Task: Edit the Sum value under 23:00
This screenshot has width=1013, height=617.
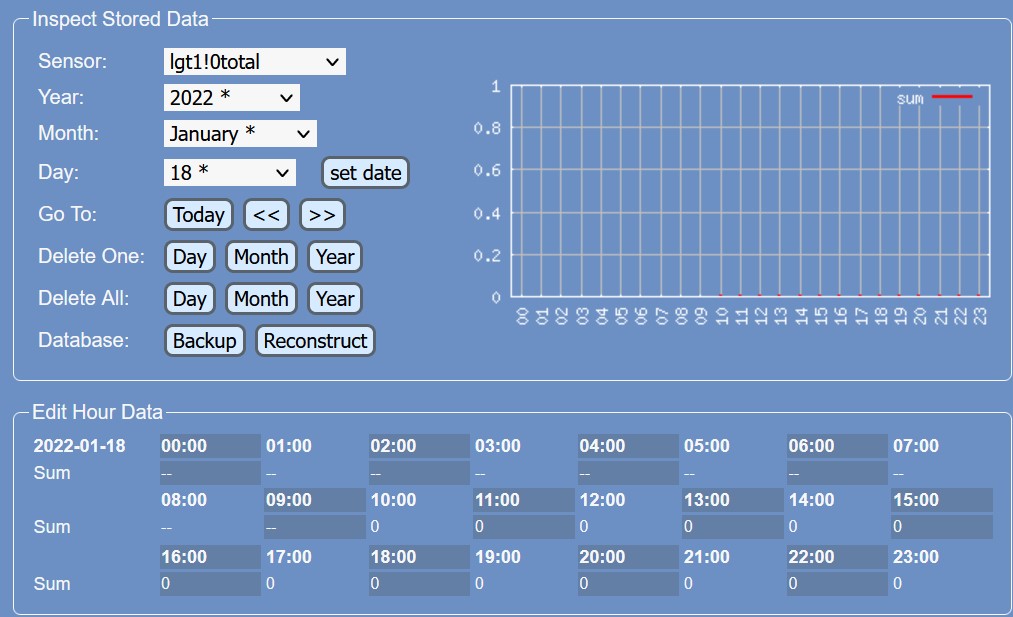Action: tap(942, 584)
